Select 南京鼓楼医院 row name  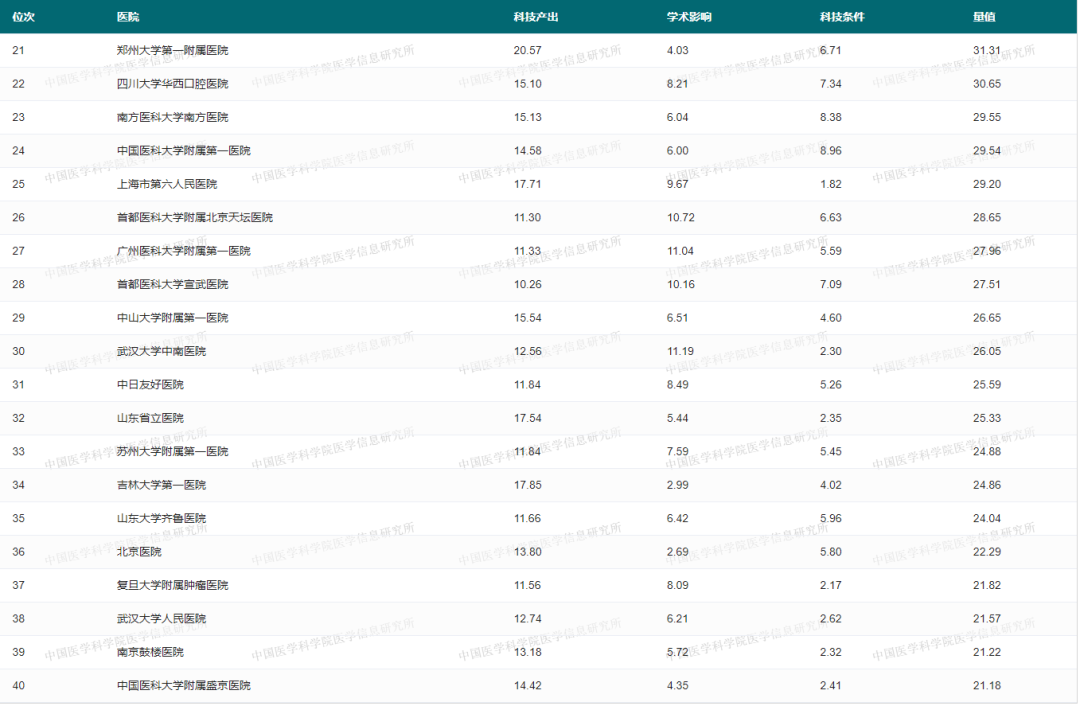(150, 652)
